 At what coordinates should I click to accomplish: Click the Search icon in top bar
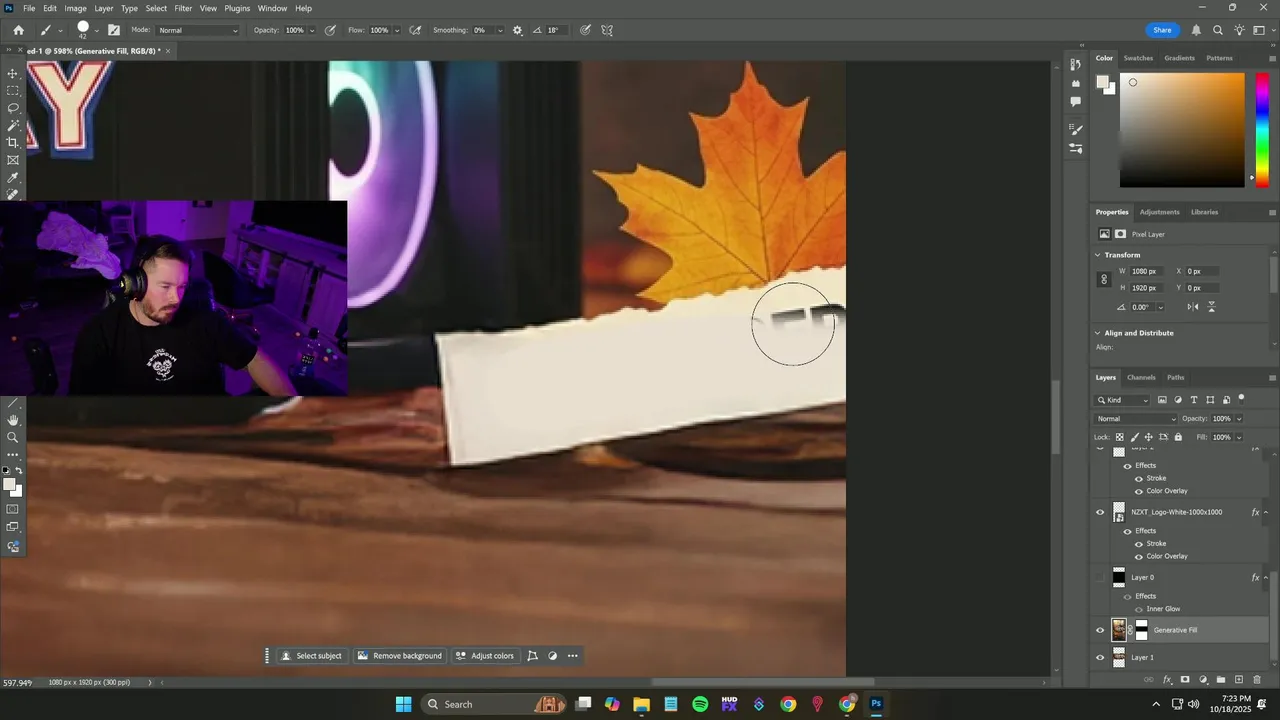1218,30
